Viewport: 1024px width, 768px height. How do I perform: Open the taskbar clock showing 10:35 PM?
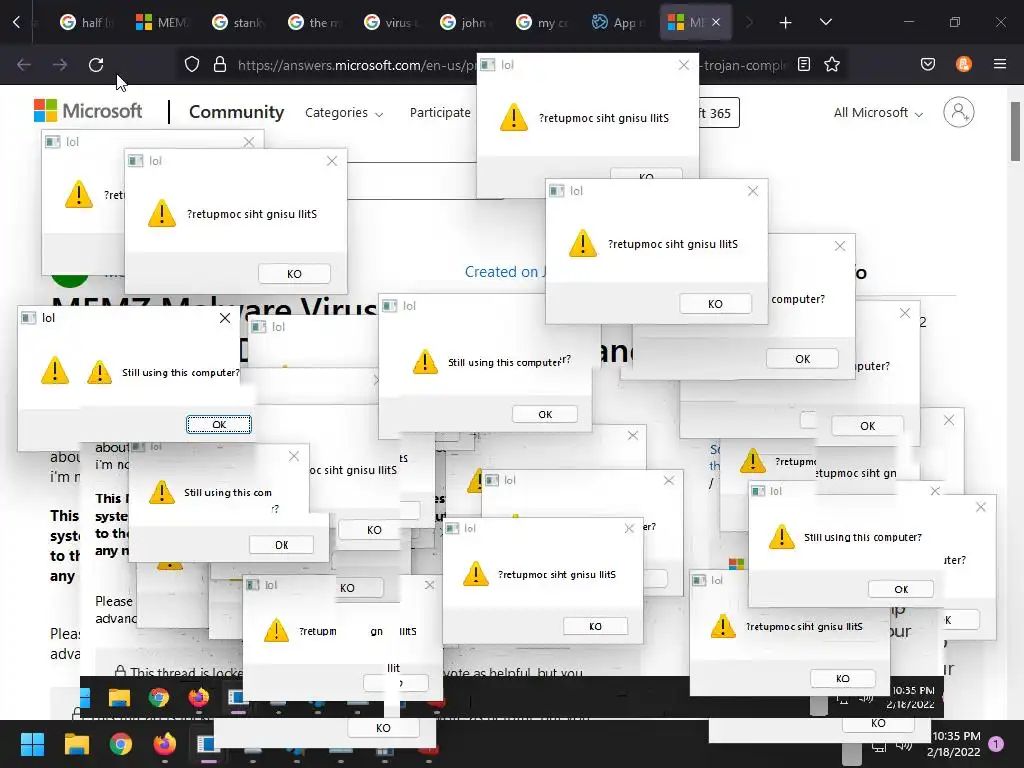[x=955, y=744]
